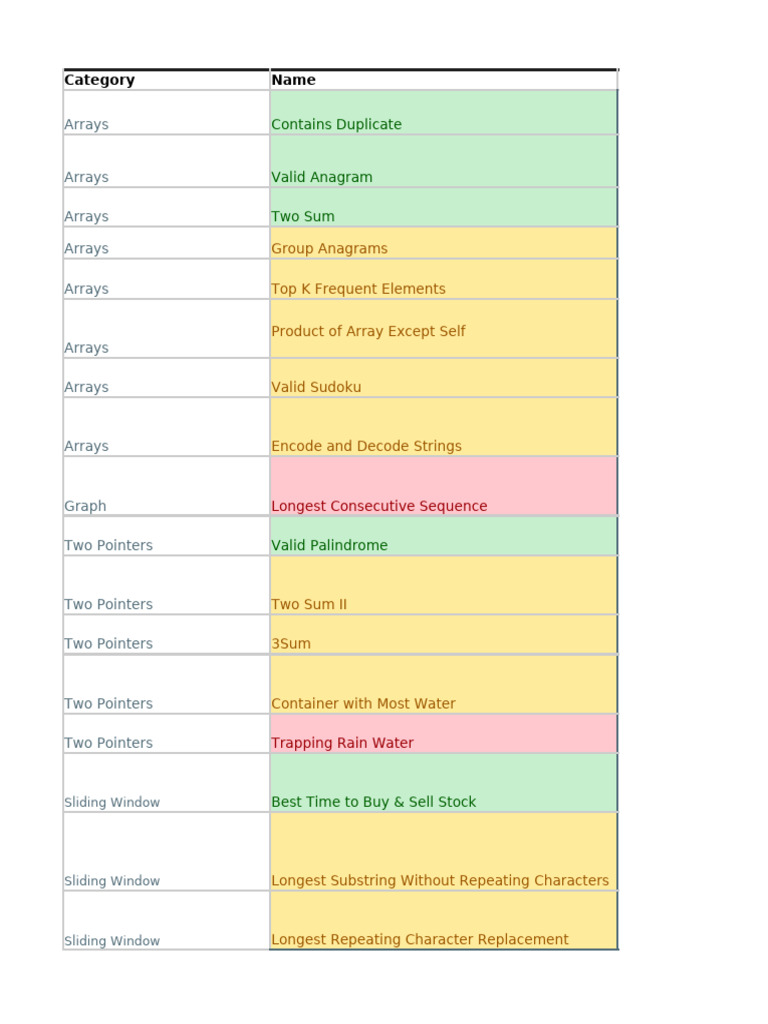Click the Two Sum problem name

coord(303,216)
